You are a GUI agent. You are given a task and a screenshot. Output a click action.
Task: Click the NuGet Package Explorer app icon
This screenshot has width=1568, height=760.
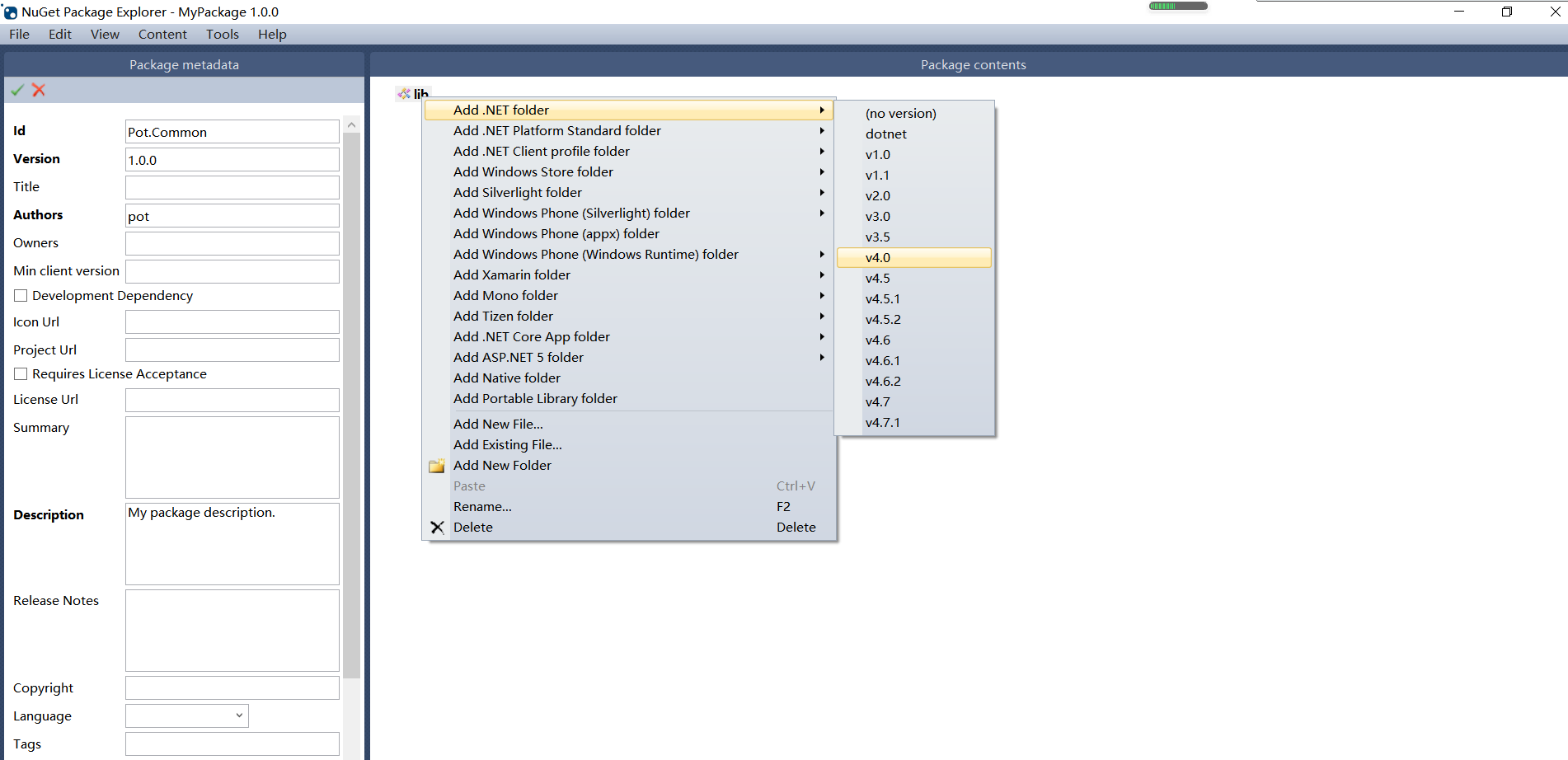point(11,12)
